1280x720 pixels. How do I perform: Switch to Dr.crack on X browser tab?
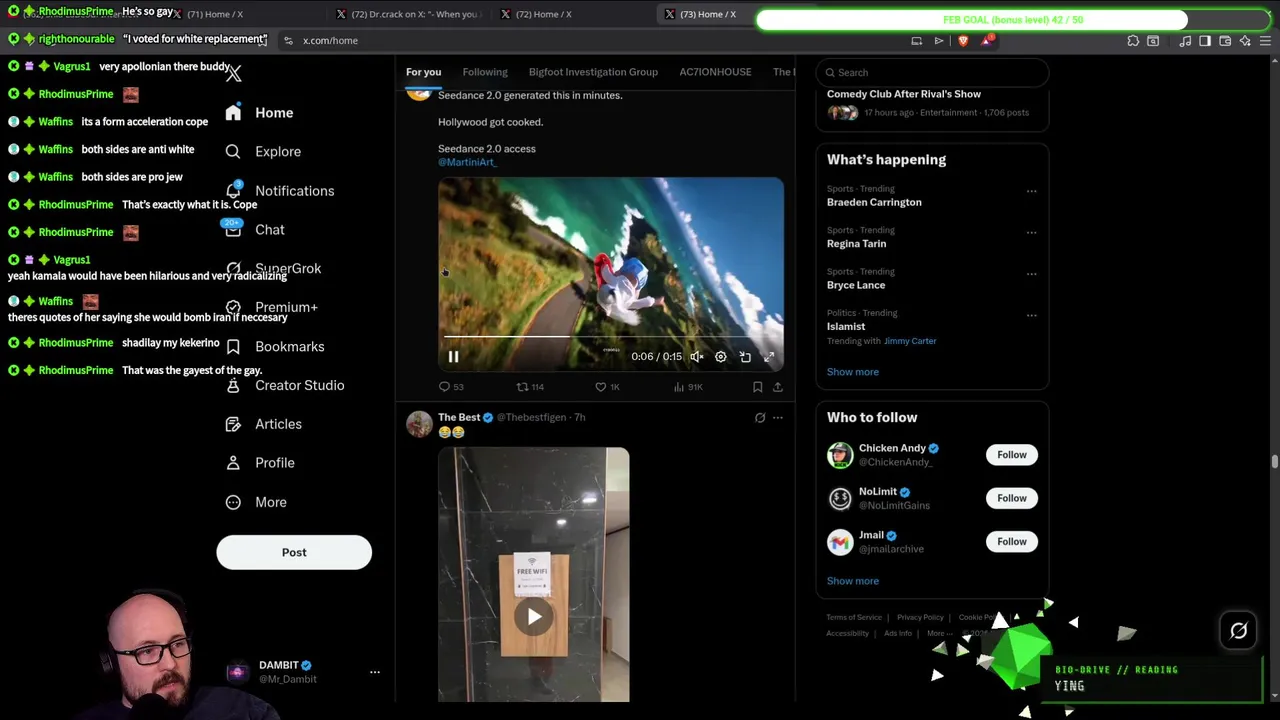tap(408, 14)
